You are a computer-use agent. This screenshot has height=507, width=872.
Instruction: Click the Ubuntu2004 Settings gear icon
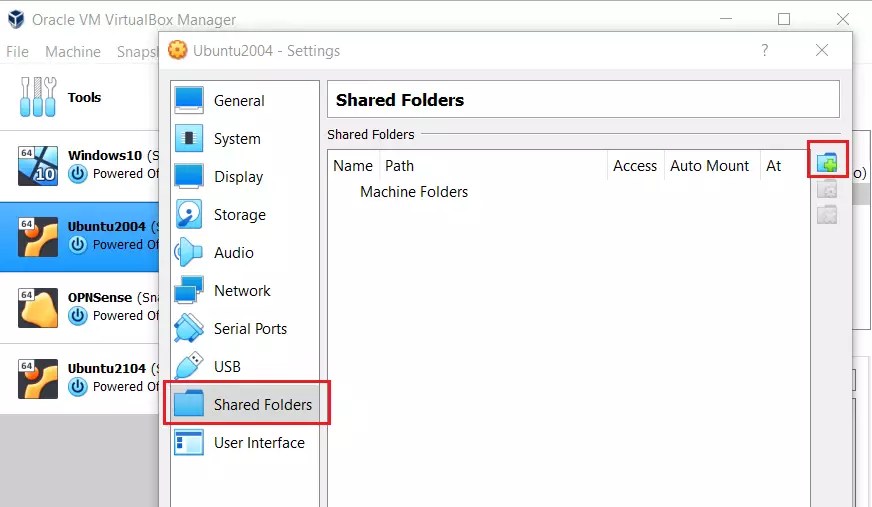[177, 50]
